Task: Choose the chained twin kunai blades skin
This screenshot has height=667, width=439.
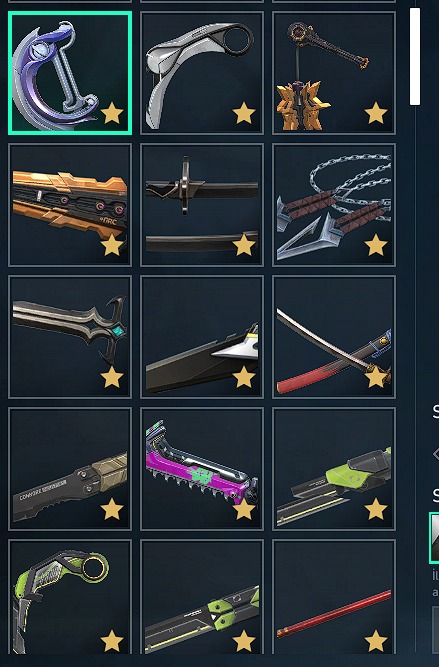Action: click(334, 205)
